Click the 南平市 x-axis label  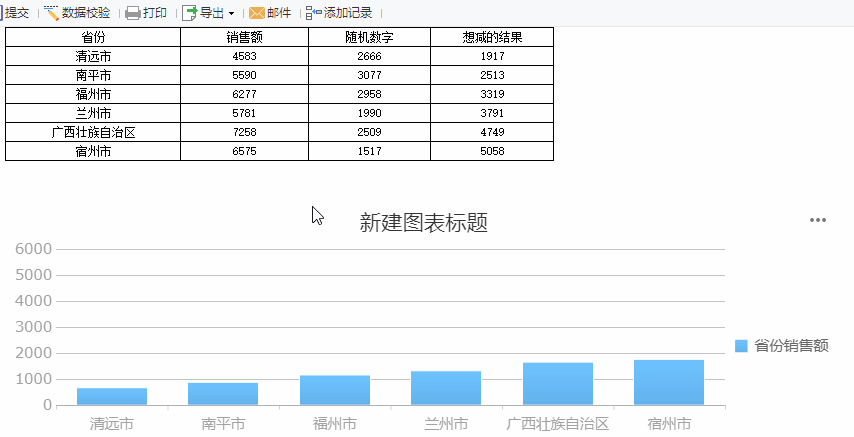[x=223, y=424]
